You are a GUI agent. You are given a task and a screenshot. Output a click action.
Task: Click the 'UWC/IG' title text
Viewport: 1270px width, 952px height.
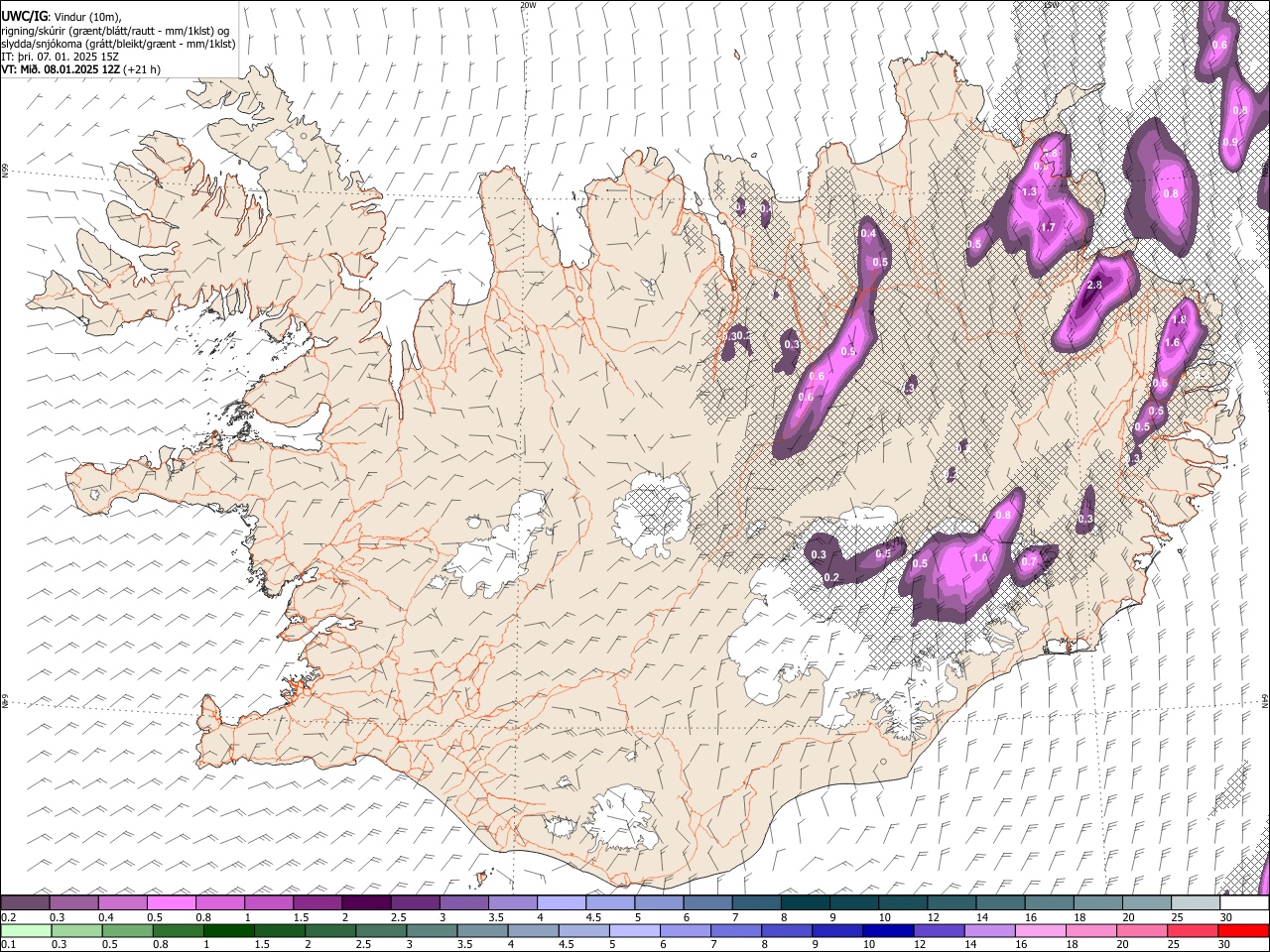24,17
